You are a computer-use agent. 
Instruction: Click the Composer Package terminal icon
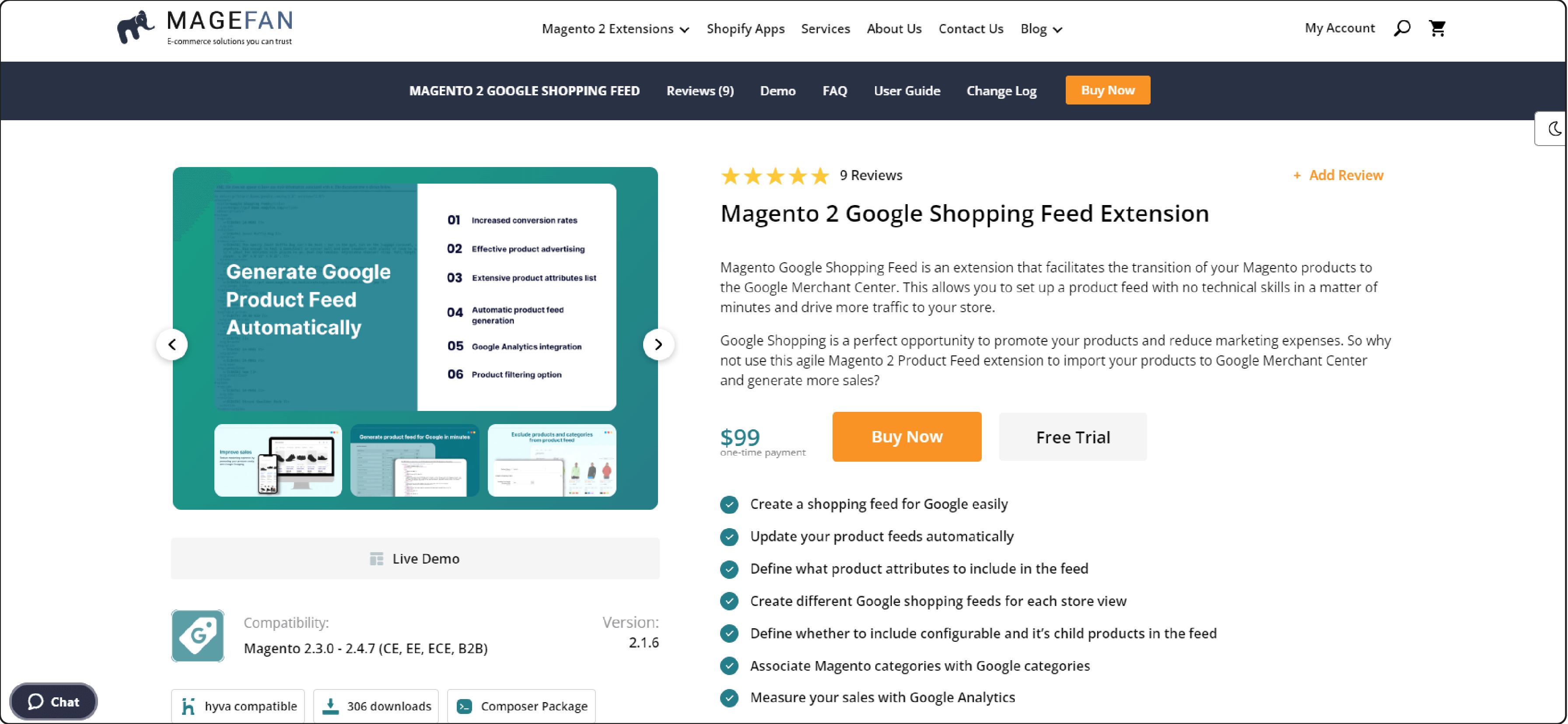tap(465, 707)
